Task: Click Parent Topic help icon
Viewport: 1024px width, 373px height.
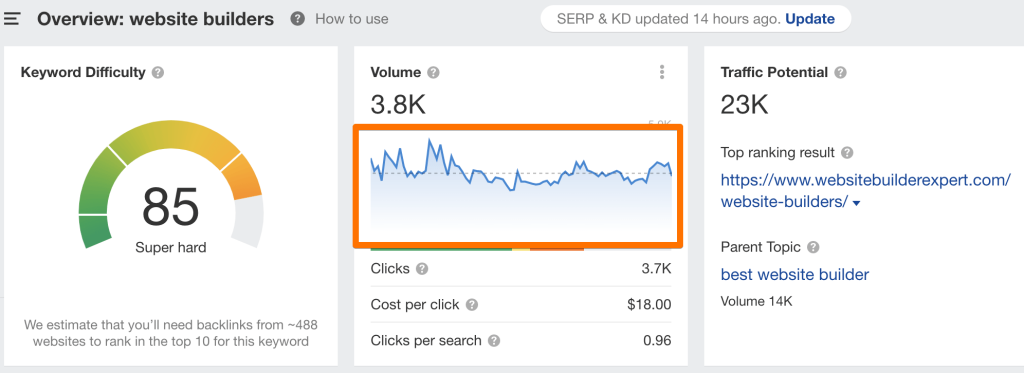Action: [x=813, y=248]
